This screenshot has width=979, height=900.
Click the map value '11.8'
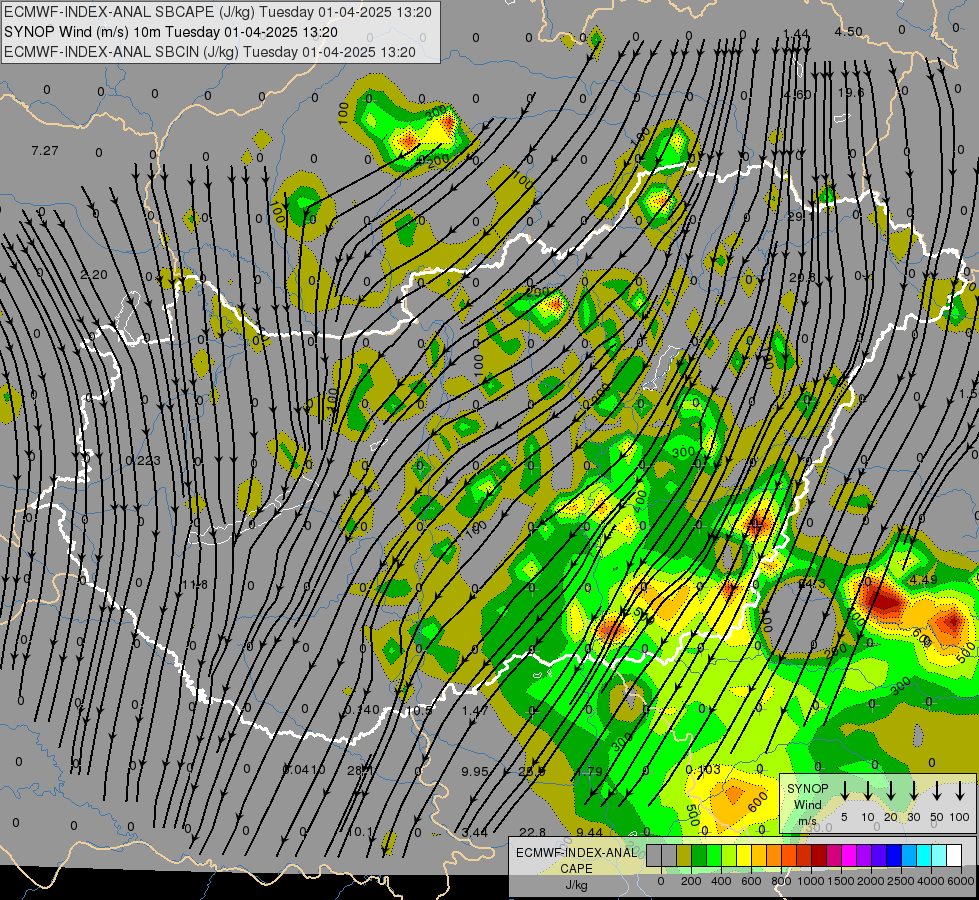195,585
